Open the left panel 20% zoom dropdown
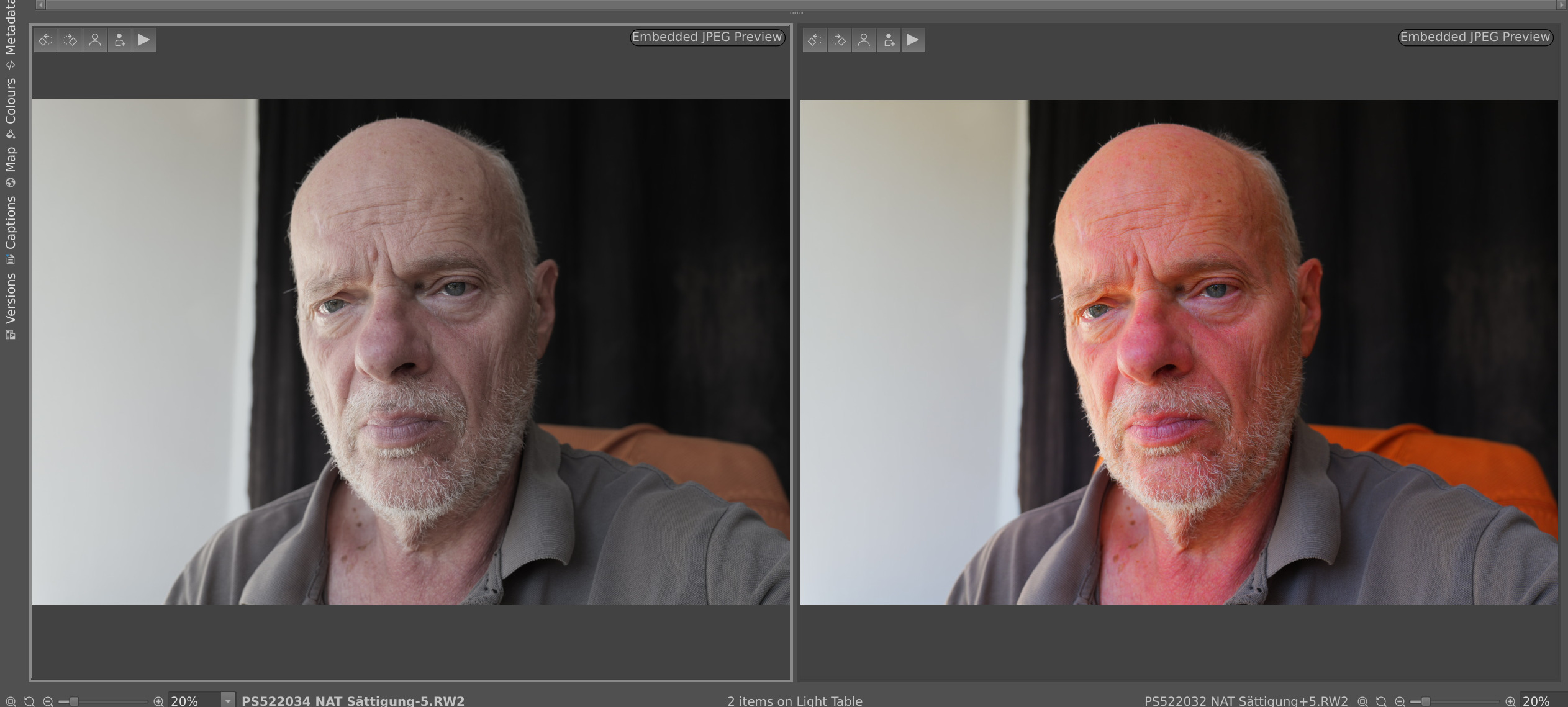This screenshot has height=707, width=1568. pos(228,701)
